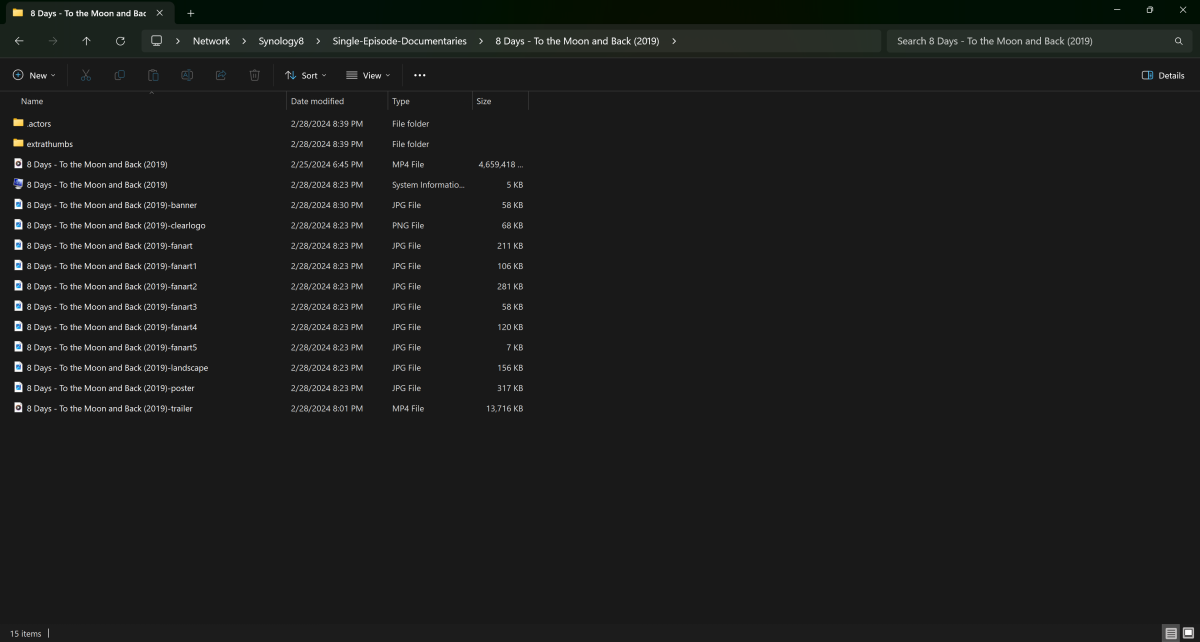Click the Copy icon in toolbar
1200x642 pixels.
coord(120,75)
